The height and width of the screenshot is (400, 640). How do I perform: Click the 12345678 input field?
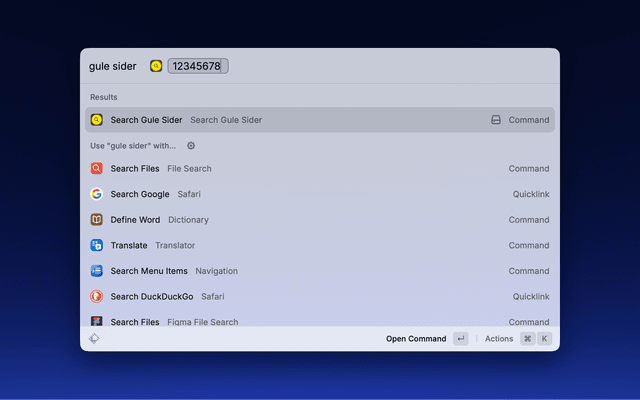point(197,66)
